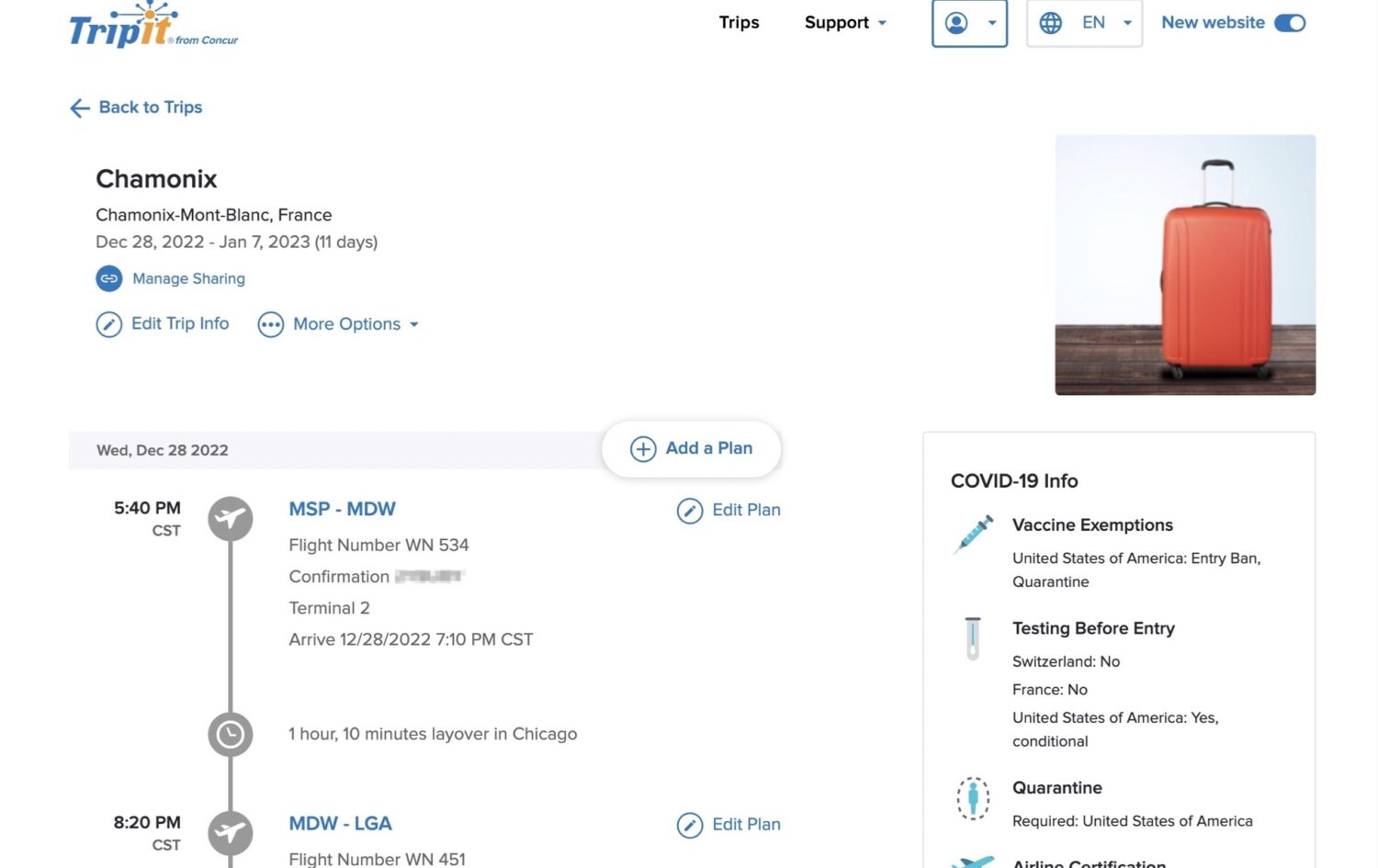Go Back to Trips
Screen dimensions: 1378x868
point(151,107)
